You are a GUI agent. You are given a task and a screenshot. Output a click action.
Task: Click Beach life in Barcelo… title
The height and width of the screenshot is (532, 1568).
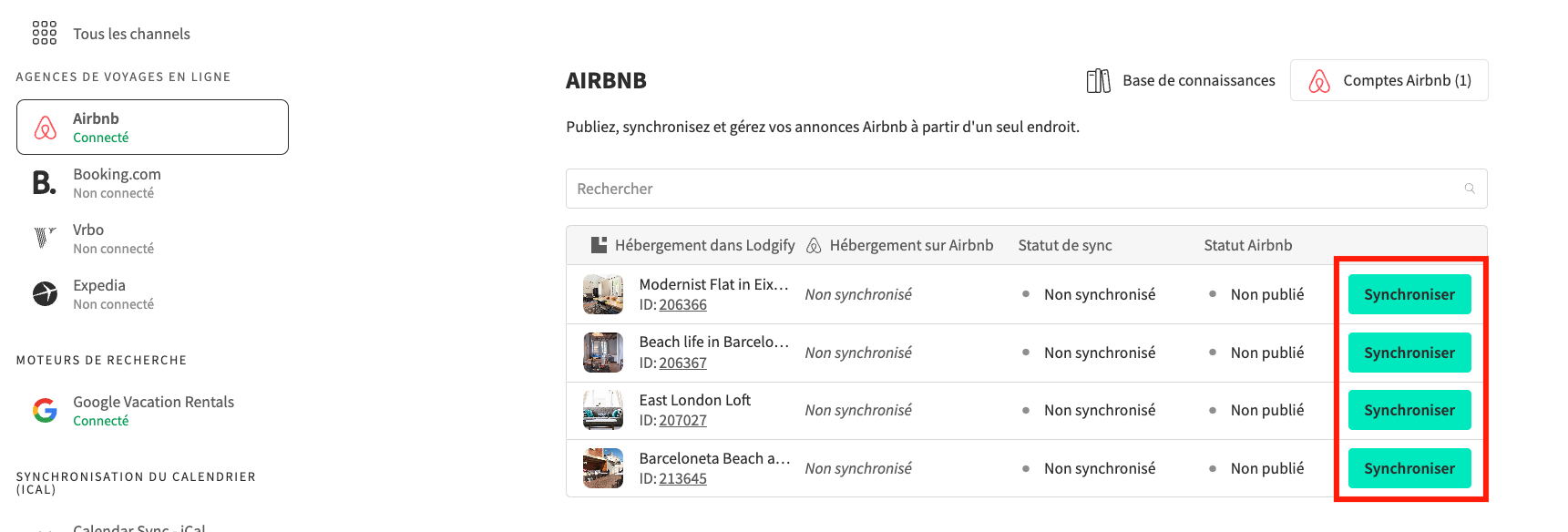[x=713, y=342]
